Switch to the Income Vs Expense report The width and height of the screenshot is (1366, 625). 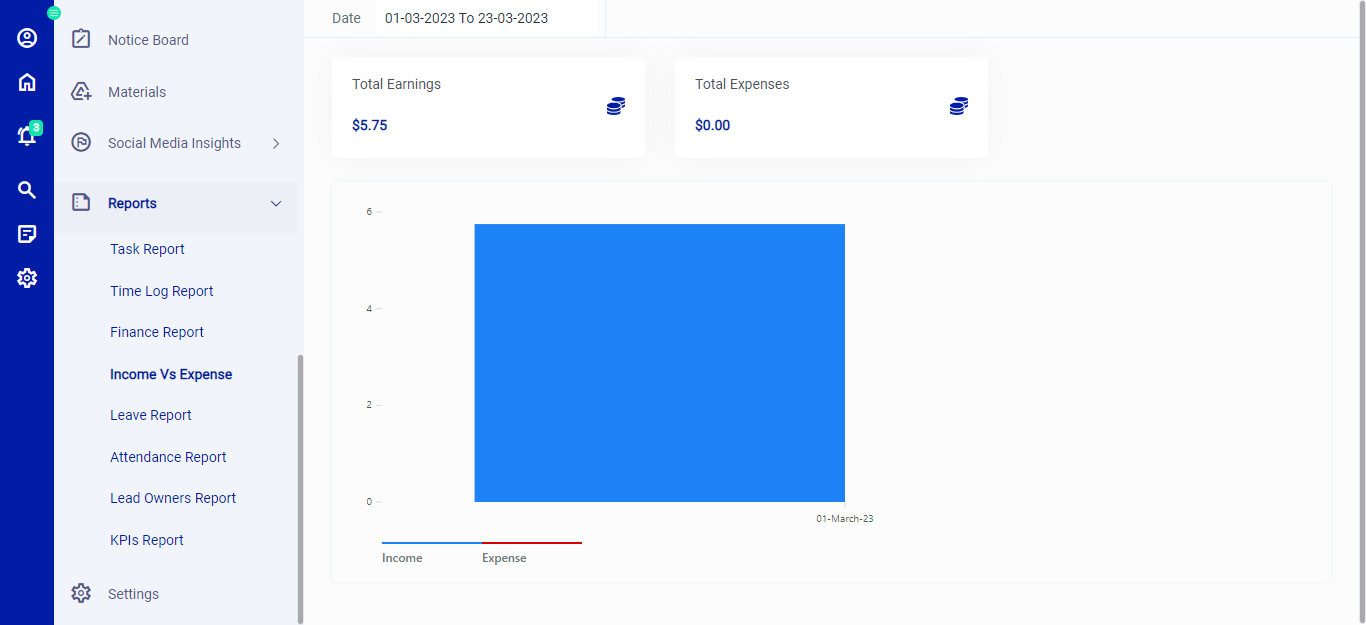point(170,373)
